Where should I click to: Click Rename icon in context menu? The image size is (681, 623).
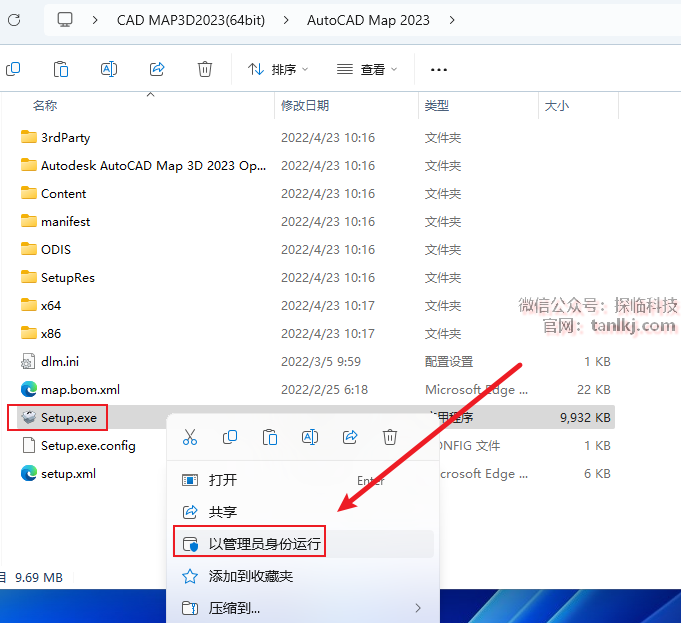pos(310,437)
